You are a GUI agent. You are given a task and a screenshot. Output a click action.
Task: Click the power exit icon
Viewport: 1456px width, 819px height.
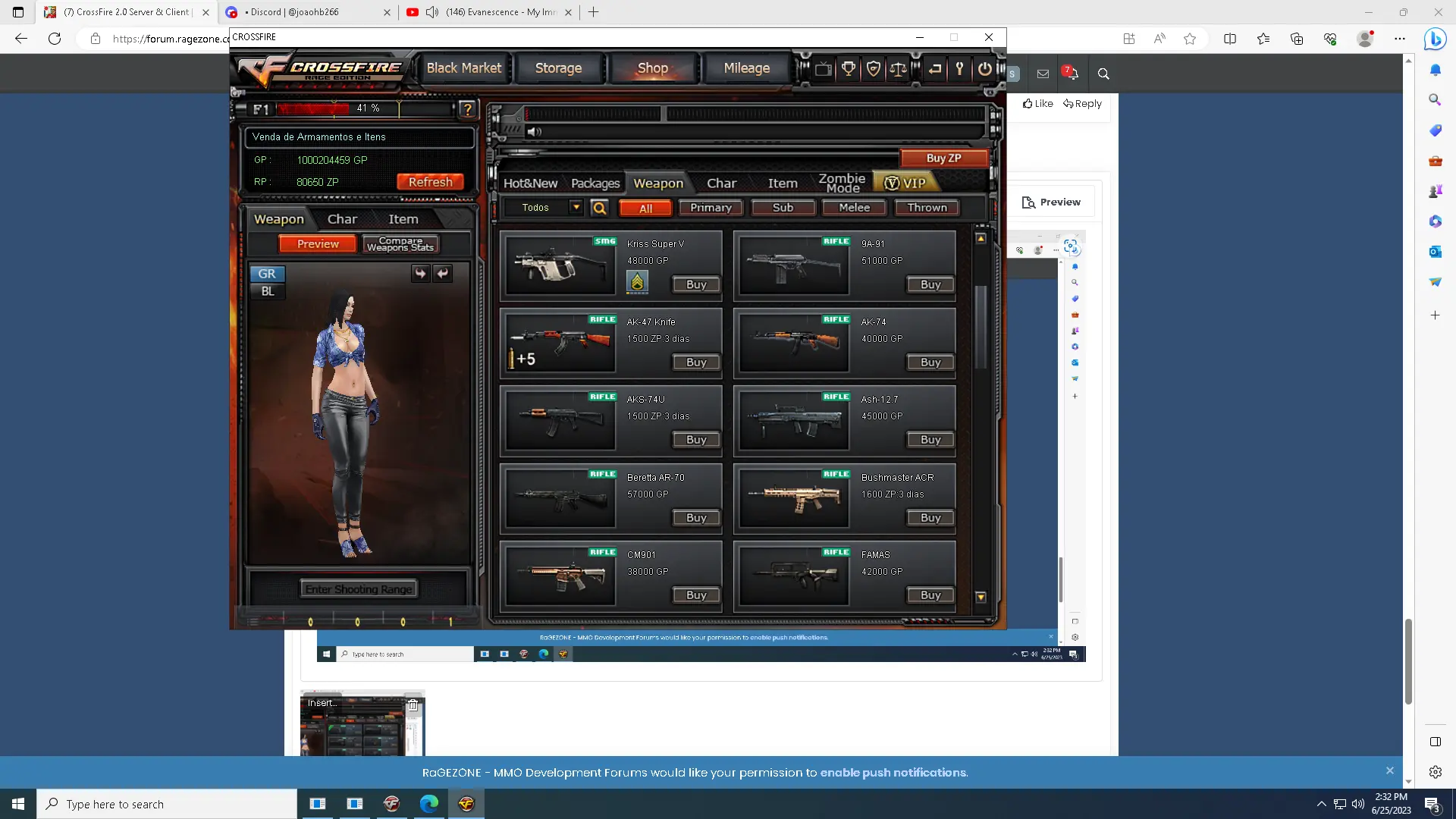coord(984,69)
